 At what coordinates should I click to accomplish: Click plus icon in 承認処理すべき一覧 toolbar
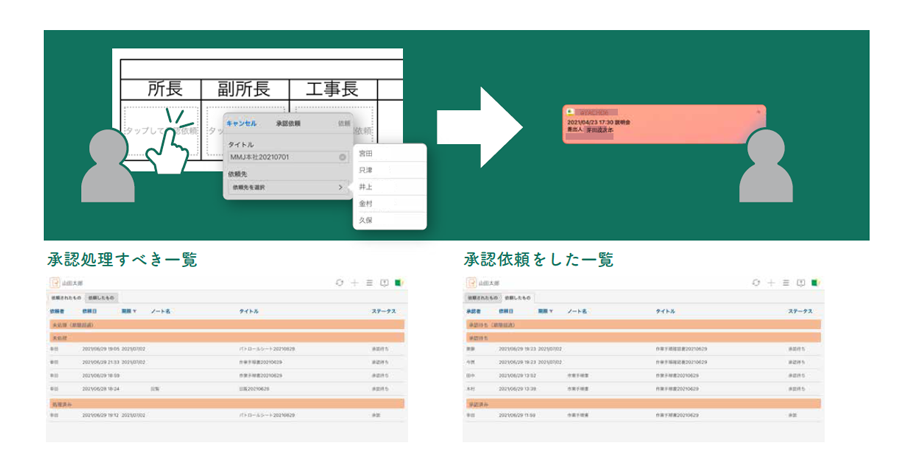[354, 283]
